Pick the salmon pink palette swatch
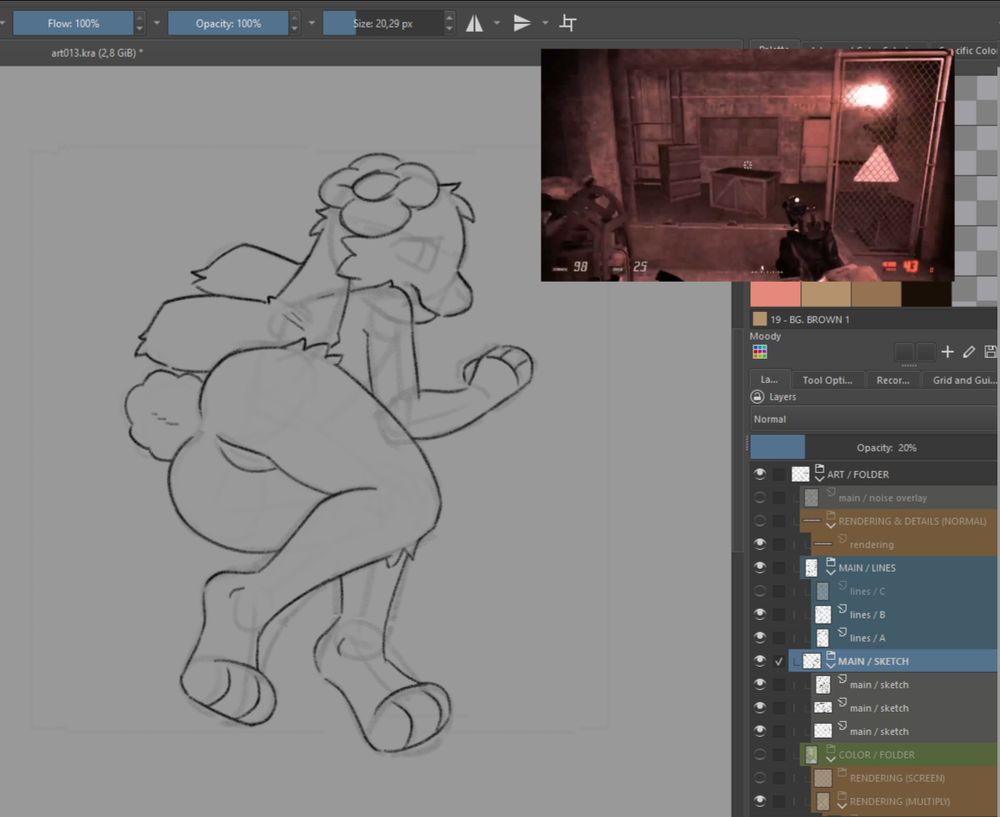Screen dimensions: 1000x817 (775, 295)
